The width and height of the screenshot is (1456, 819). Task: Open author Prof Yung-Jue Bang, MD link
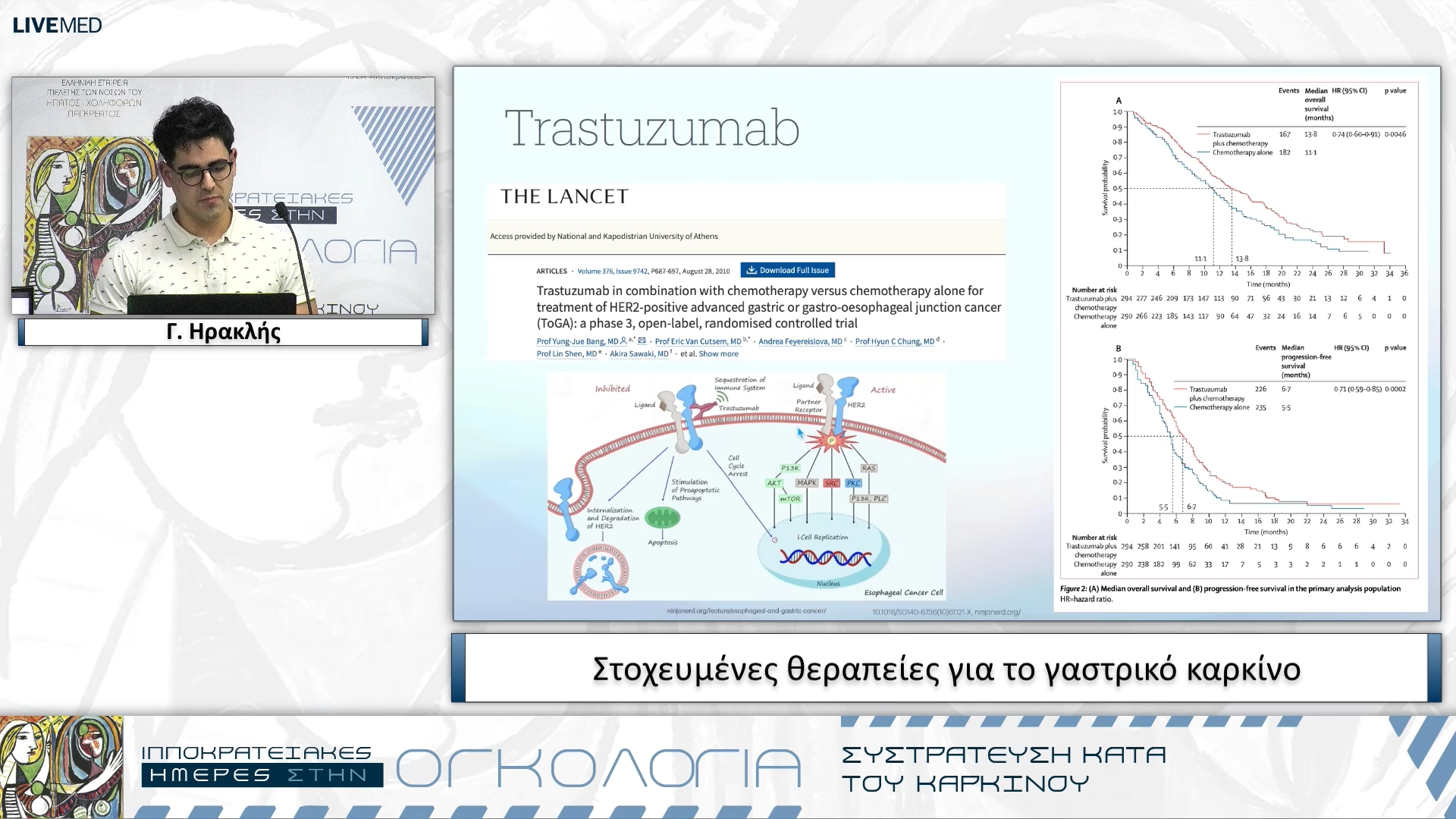[577, 341]
